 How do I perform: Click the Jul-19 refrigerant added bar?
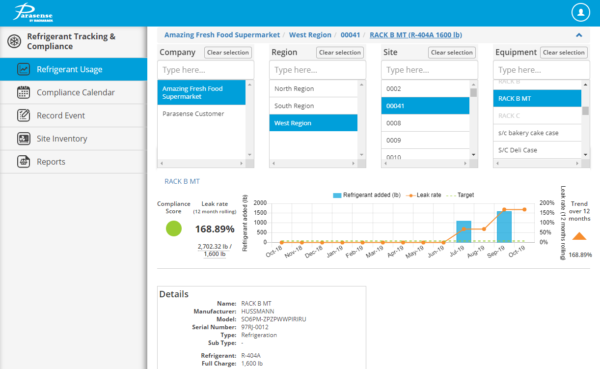464,232
